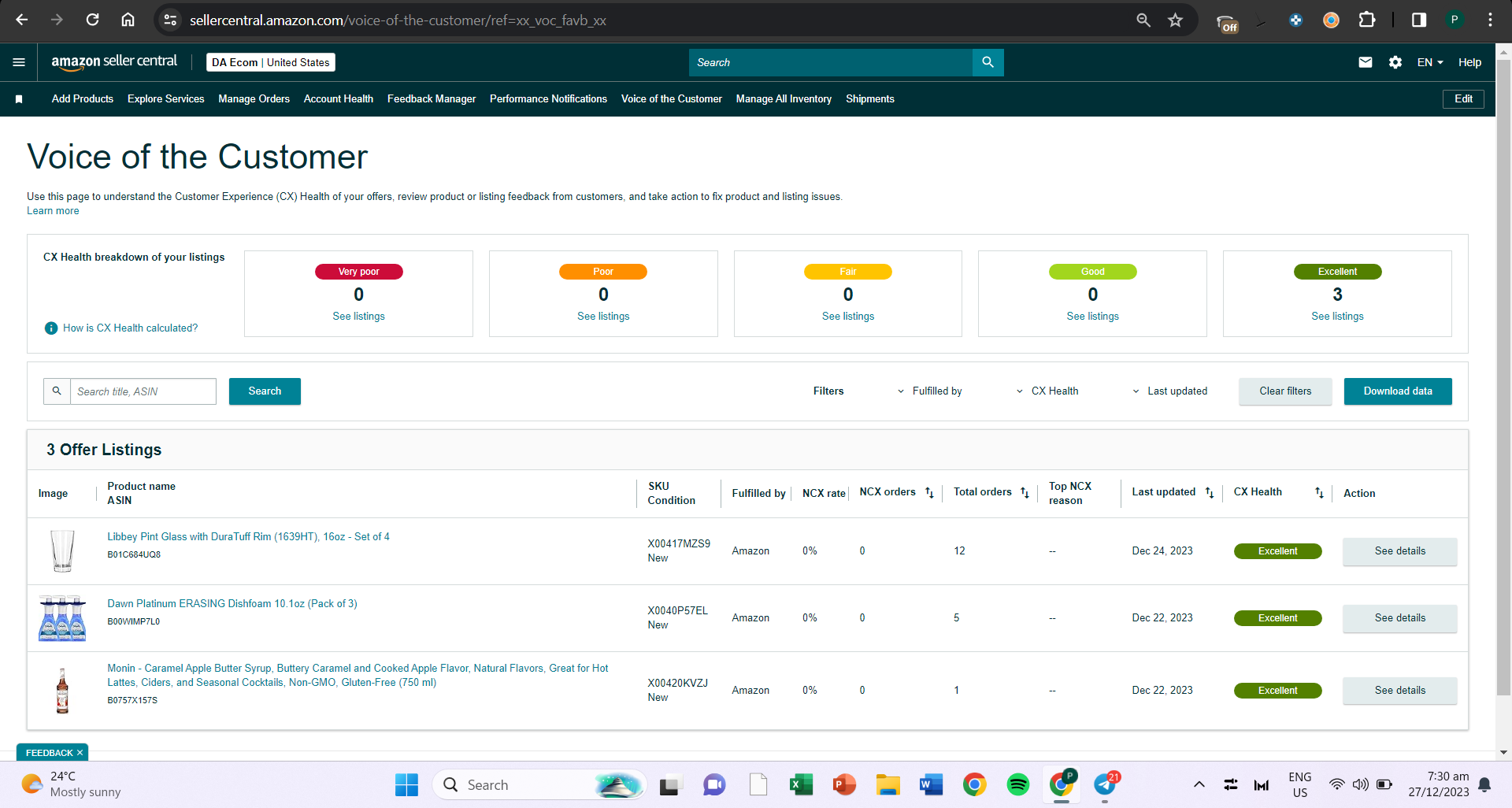Go back in browser history

coord(22,20)
